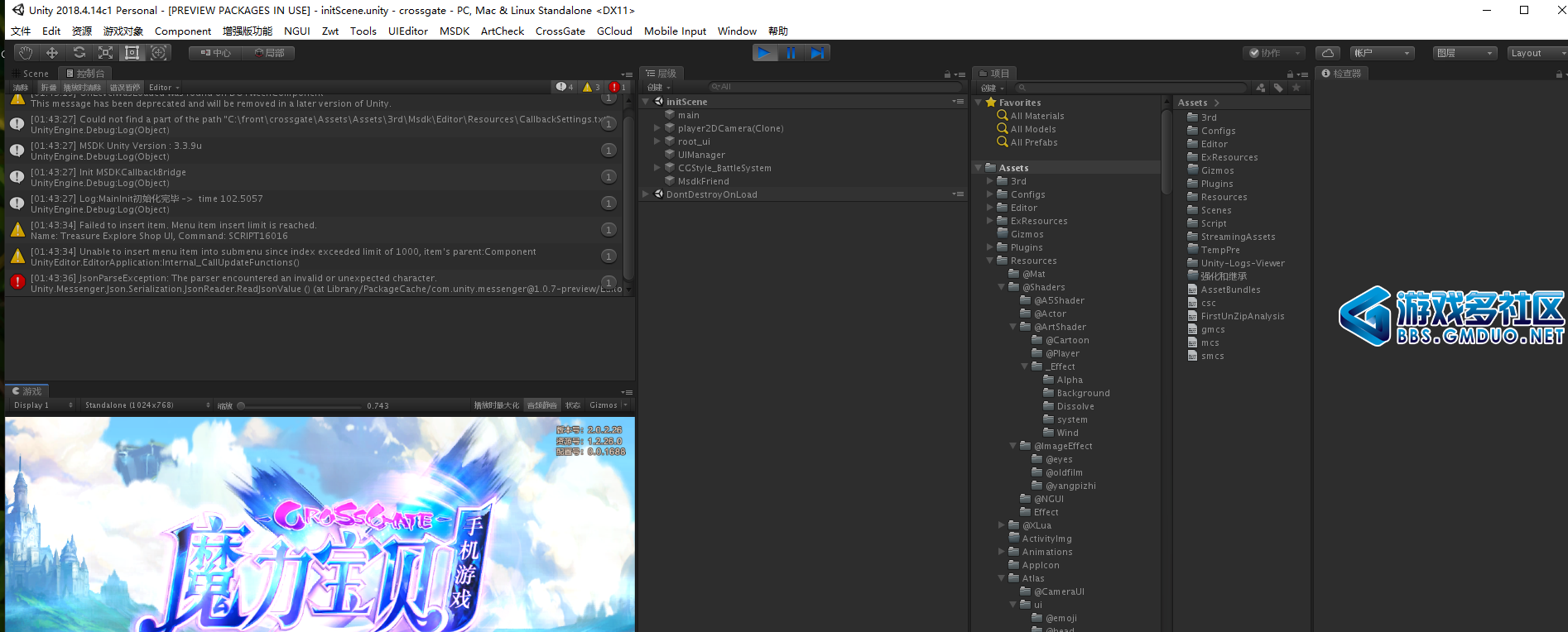Toggle error messages filter showing 1
Screen dimensions: 1568x632
(618, 87)
